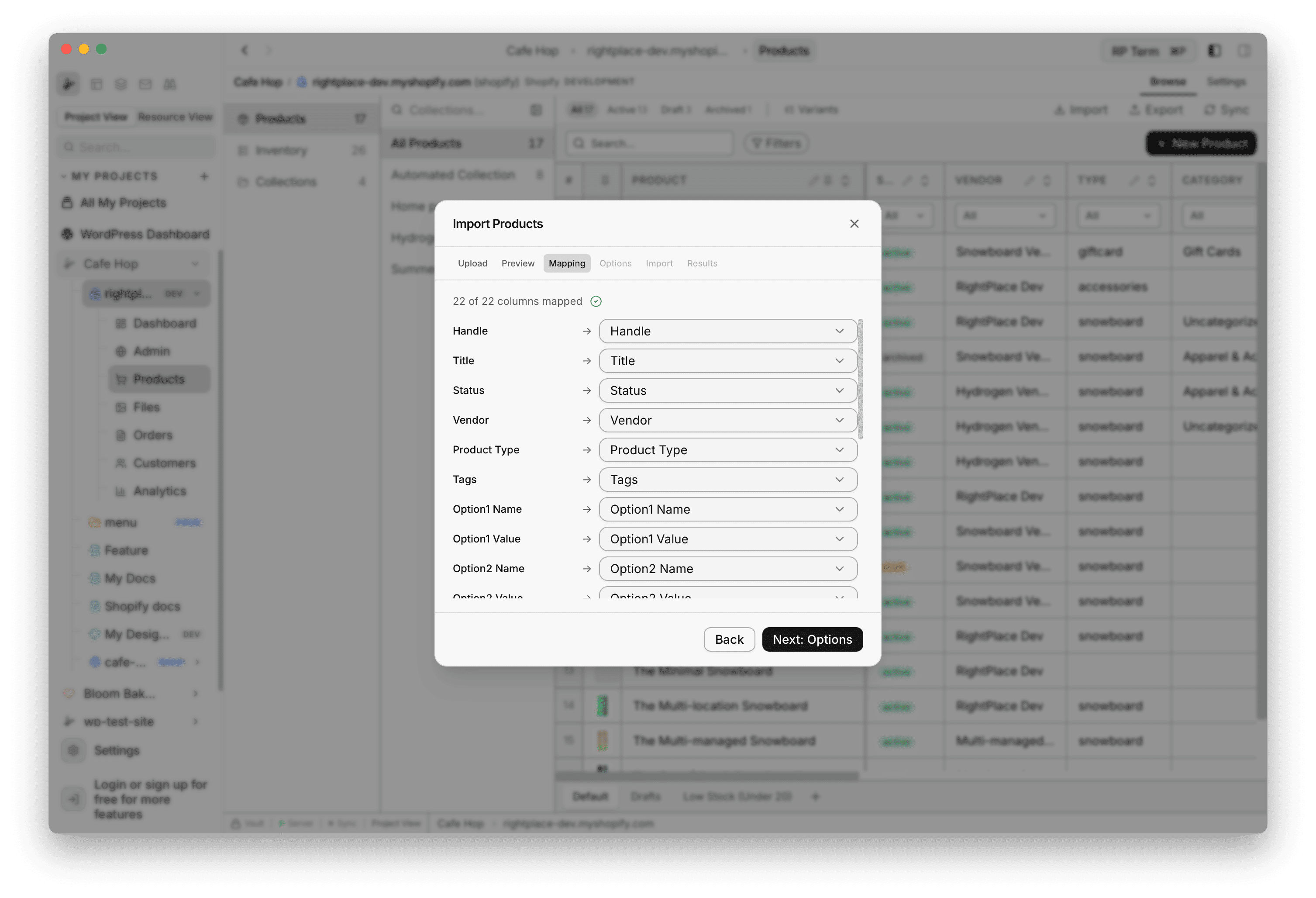Screen dimensions: 1316x898
Task: Click the binoculars icon in the top-left toolbar
Action: pyautogui.click(x=170, y=84)
